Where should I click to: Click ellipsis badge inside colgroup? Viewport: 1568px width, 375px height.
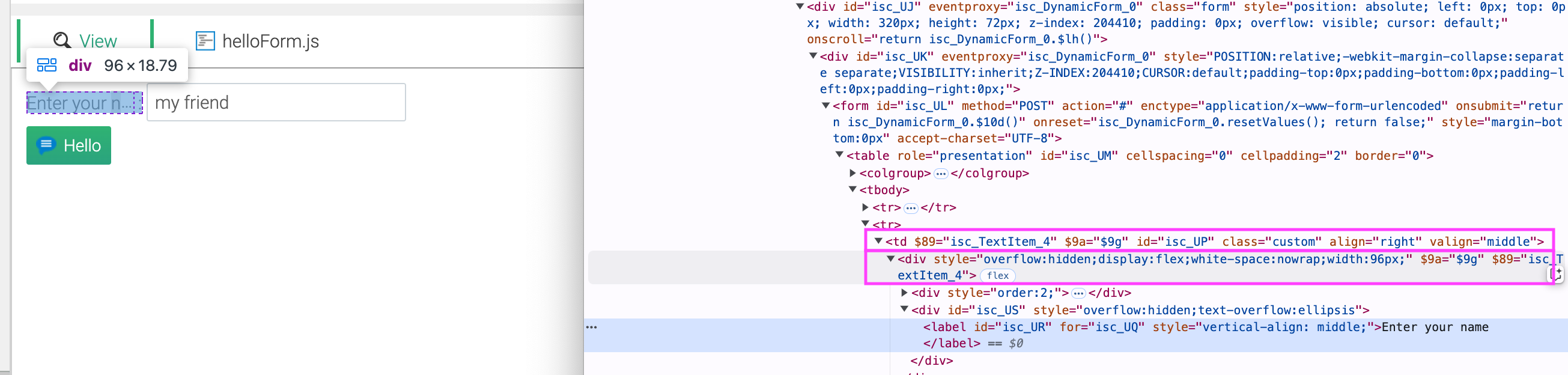pyautogui.click(x=940, y=174)
